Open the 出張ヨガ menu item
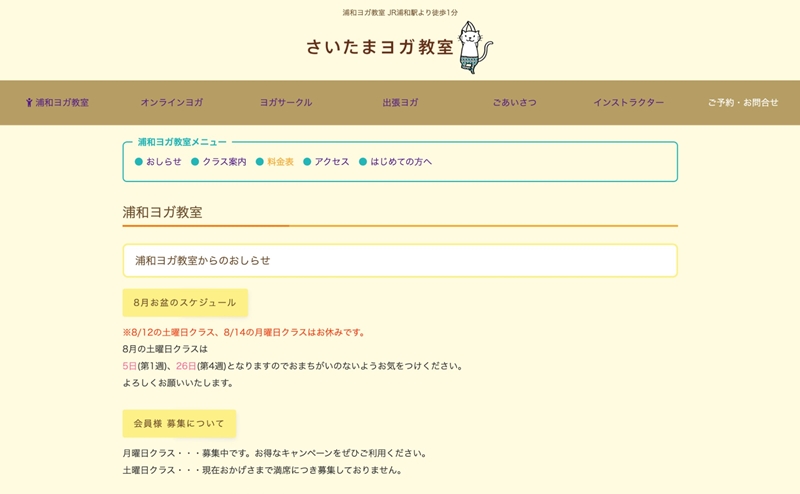Image resolution: width=800 pixels, height=494 pixels. click(400, 102)
